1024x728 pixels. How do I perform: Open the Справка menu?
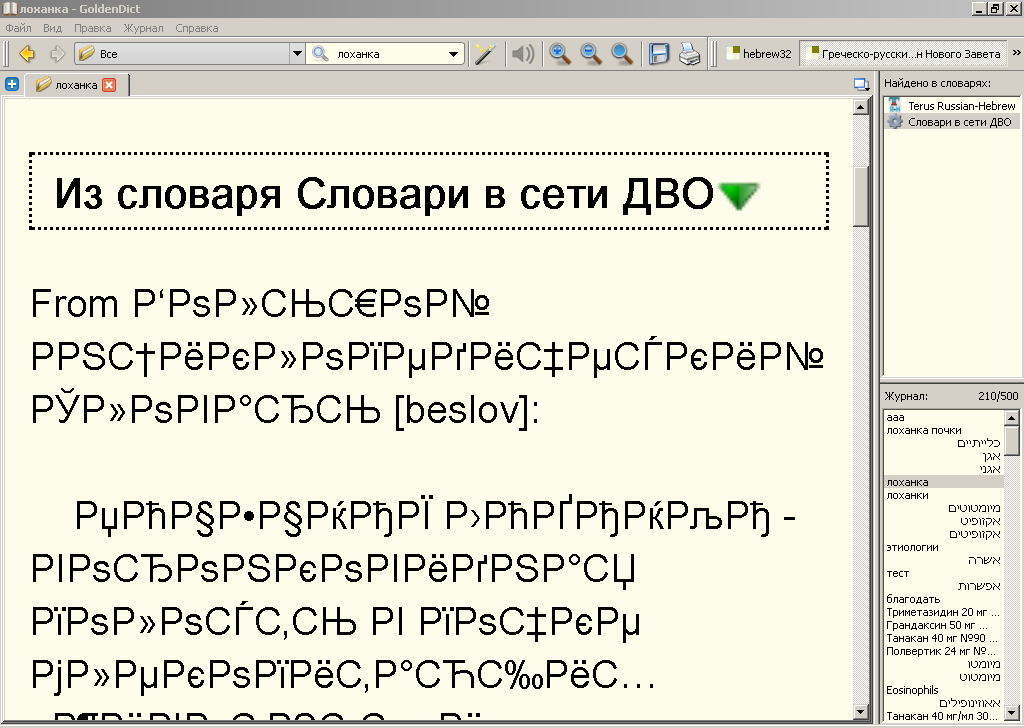click(x=197, y=28)
